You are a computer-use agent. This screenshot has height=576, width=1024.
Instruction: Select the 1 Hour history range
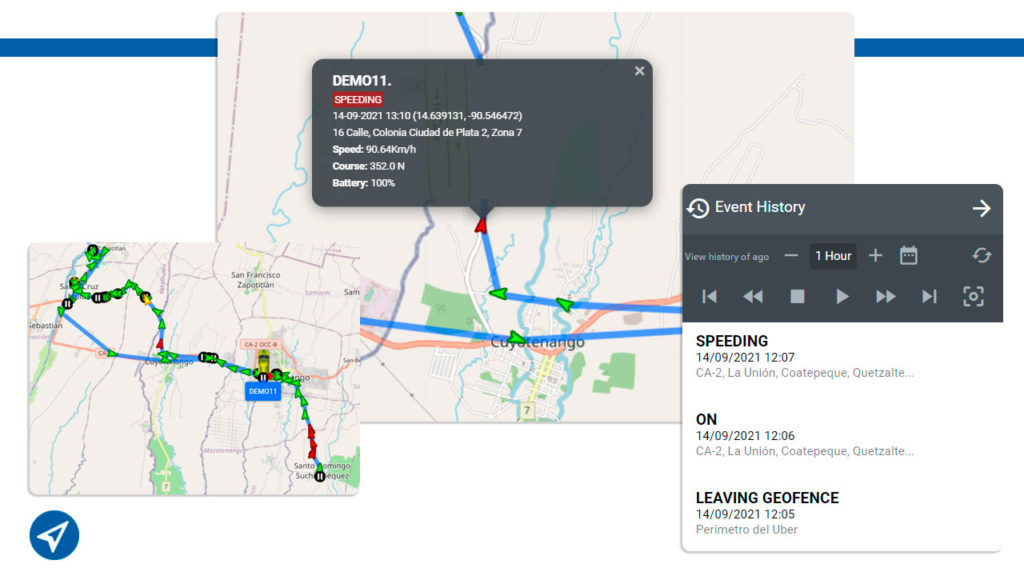[x=833, y=256]
